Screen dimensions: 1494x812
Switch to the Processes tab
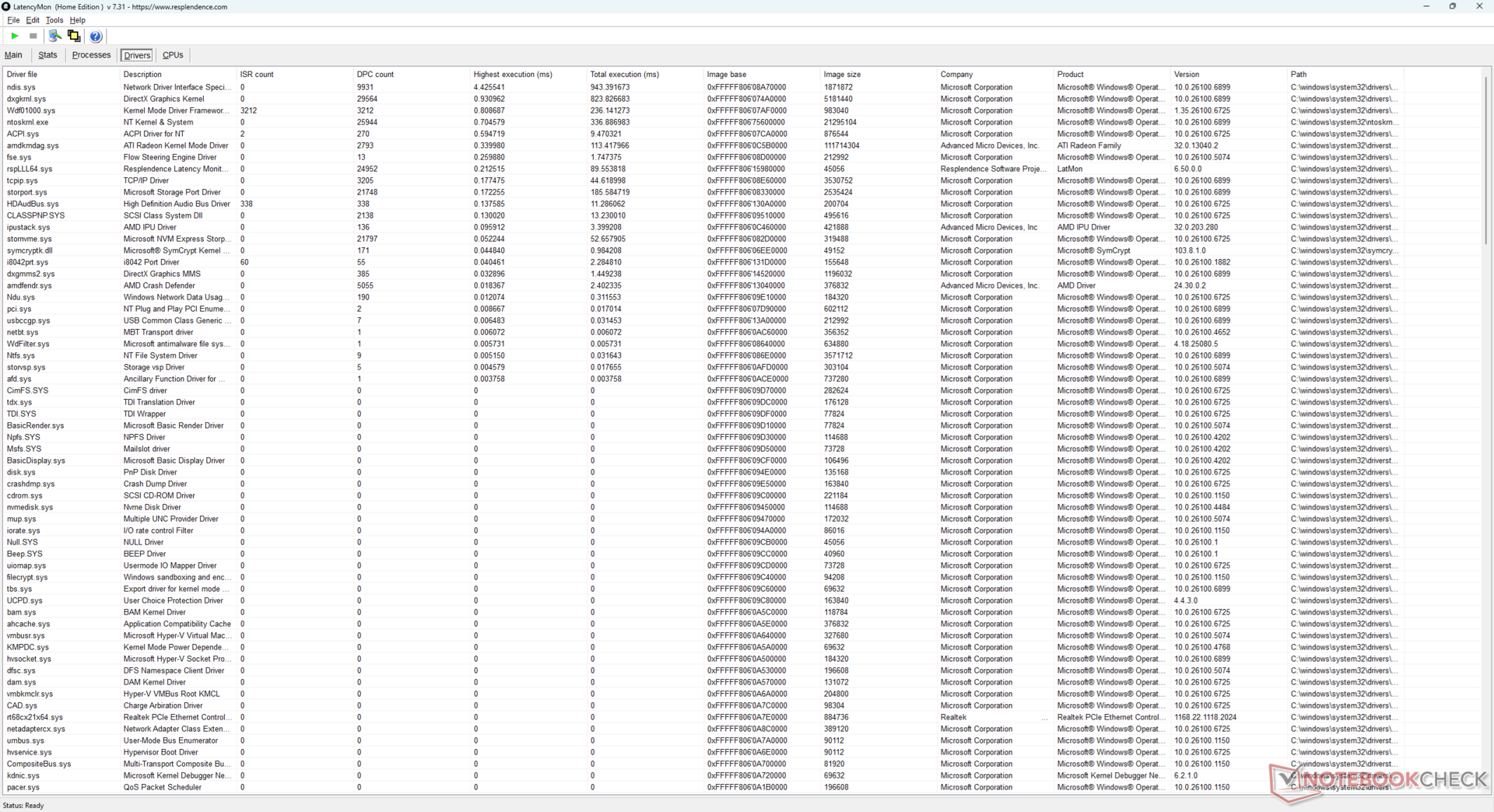pyautogui.click(x=91, y=55)
